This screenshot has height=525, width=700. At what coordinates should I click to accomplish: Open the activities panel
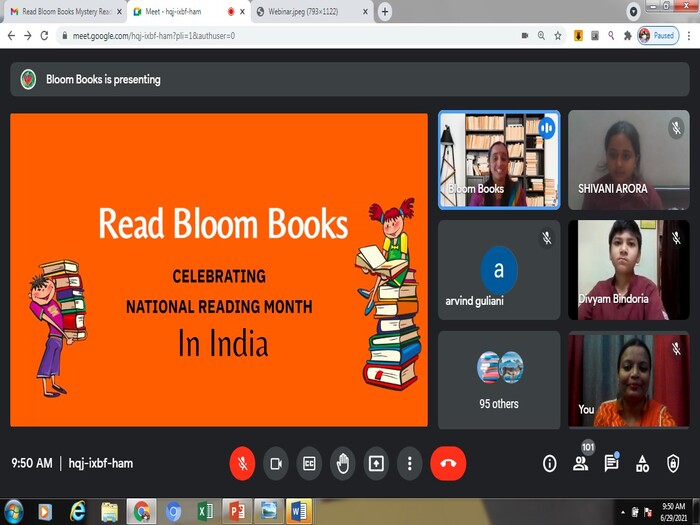(642, 463)
